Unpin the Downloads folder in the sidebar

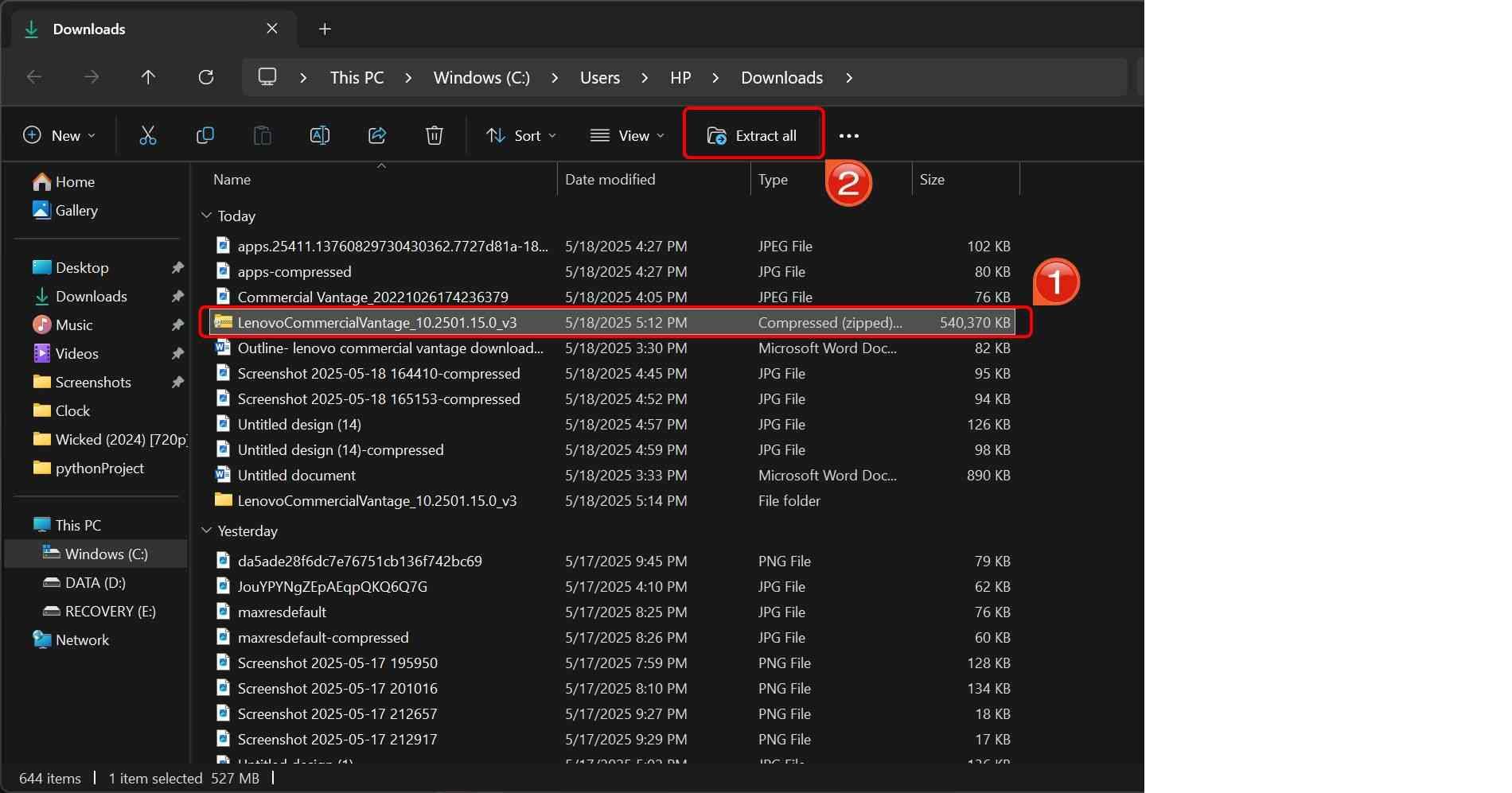point(177,296)
